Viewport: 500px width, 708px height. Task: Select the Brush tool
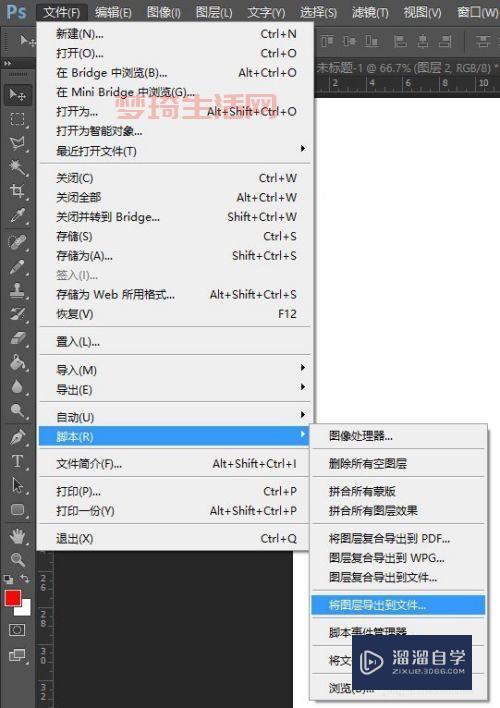coord(18,266)
